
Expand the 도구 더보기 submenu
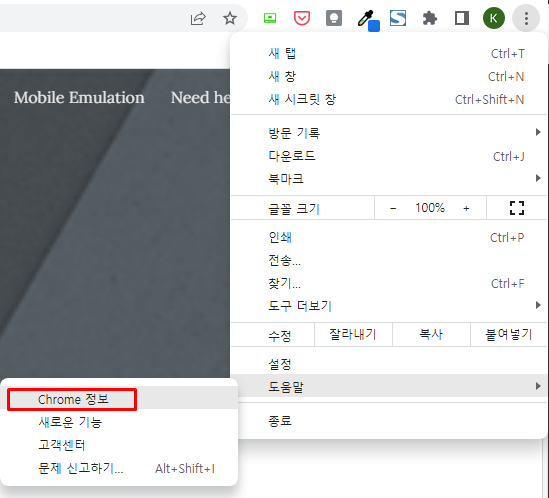tap(389, 306)
